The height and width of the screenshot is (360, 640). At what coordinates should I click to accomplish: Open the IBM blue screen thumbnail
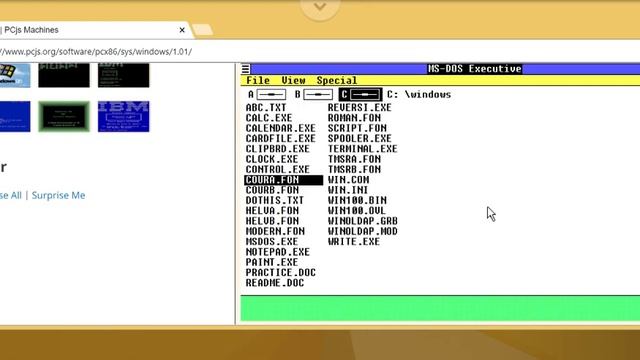pyautogui.click(x=124, y=116)
